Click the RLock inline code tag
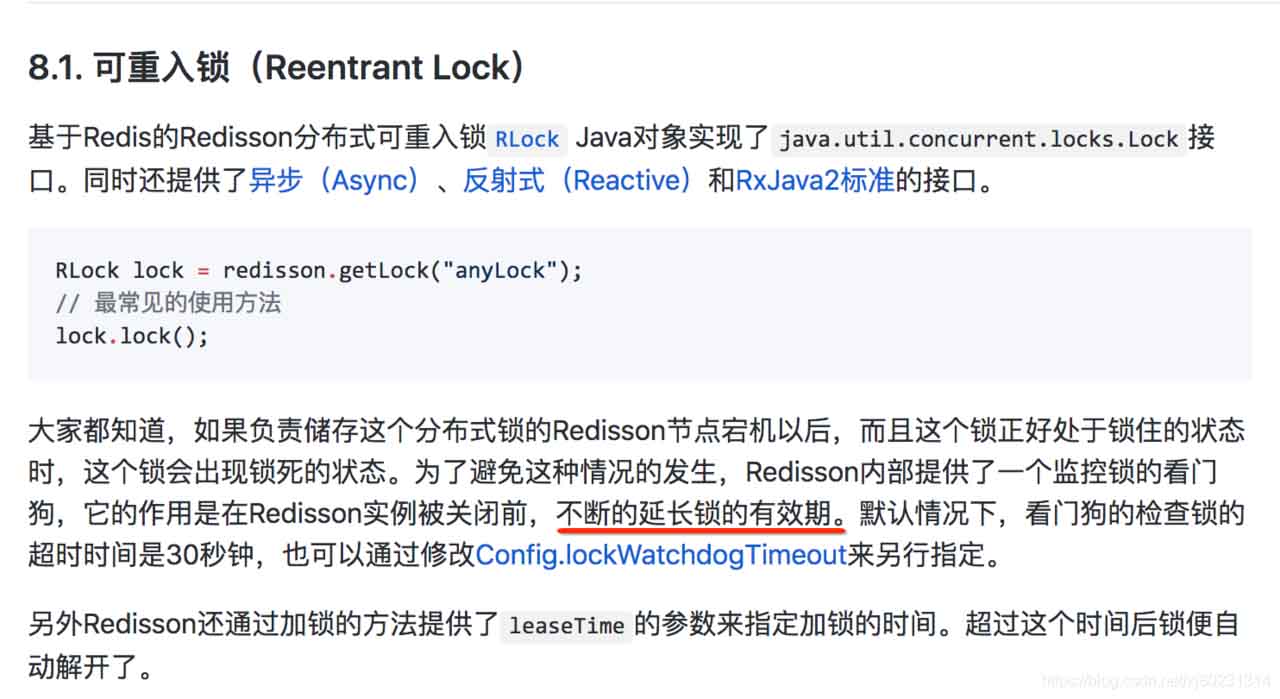Viewport: 1280px width, 699px height. 527,139
